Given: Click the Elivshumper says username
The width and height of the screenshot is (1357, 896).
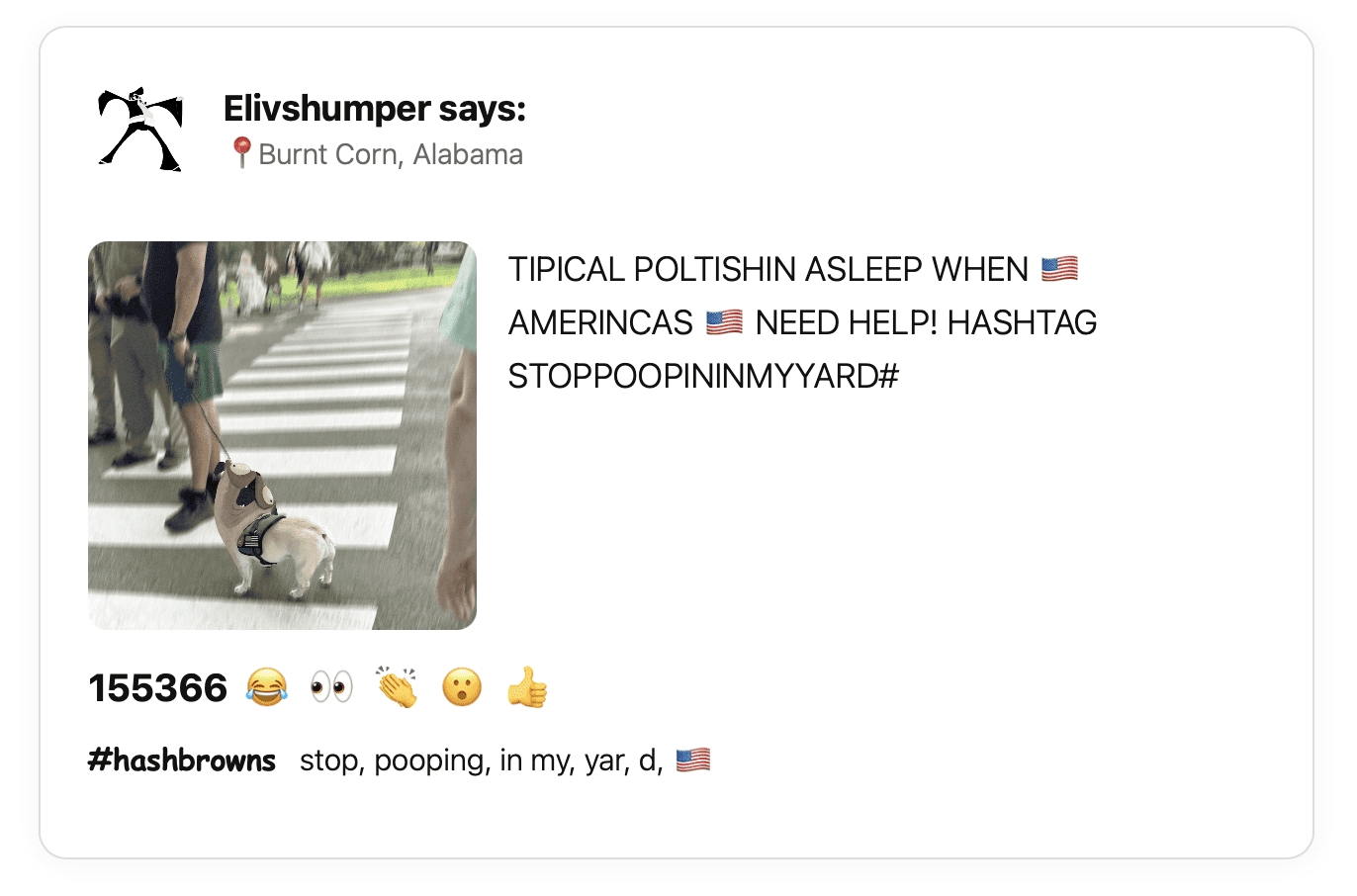Looking at the screenshot, I should tap(375, 108).
